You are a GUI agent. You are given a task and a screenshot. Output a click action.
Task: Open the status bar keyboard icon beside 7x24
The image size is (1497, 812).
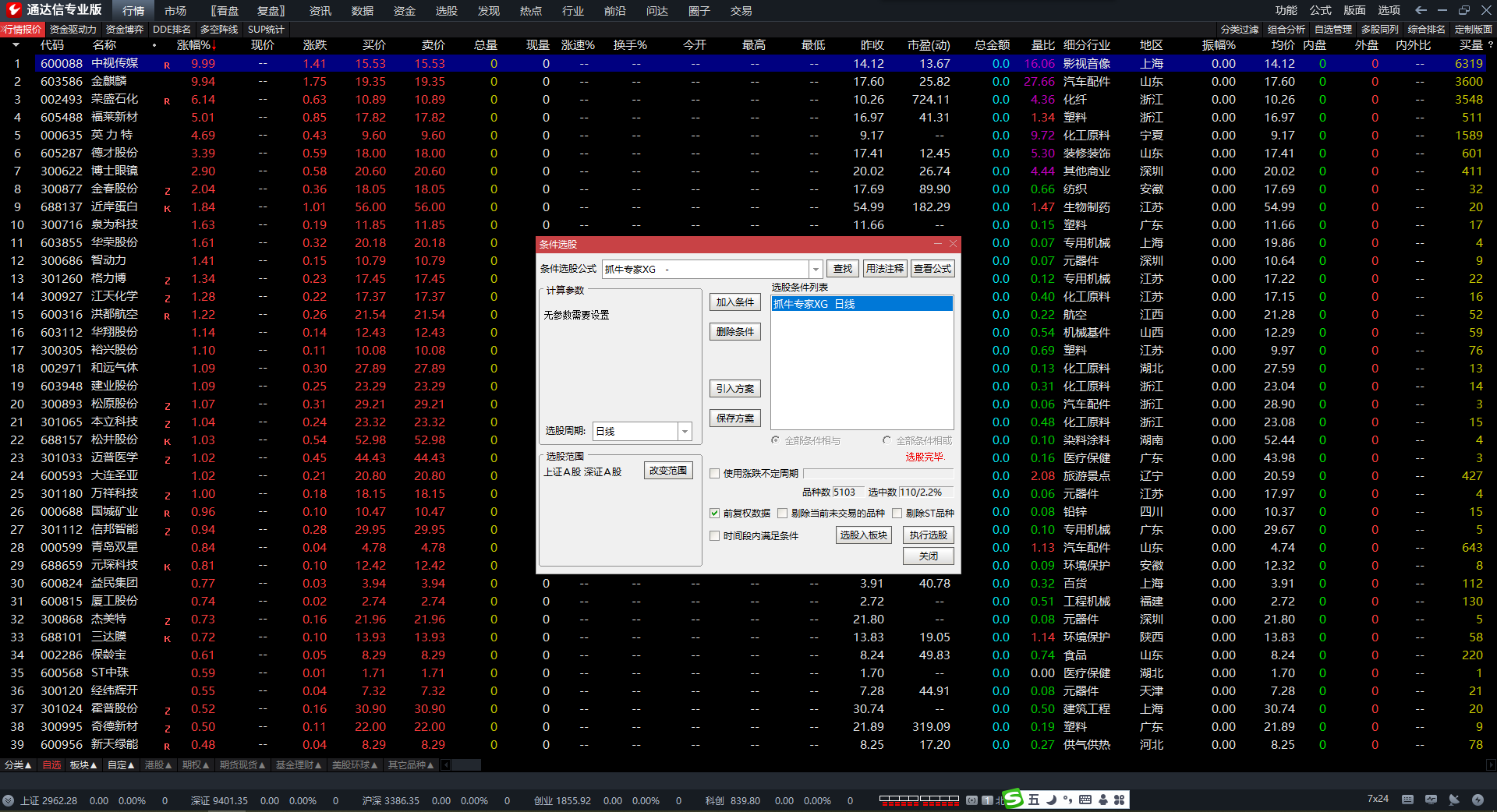[x=1407, y=800]
